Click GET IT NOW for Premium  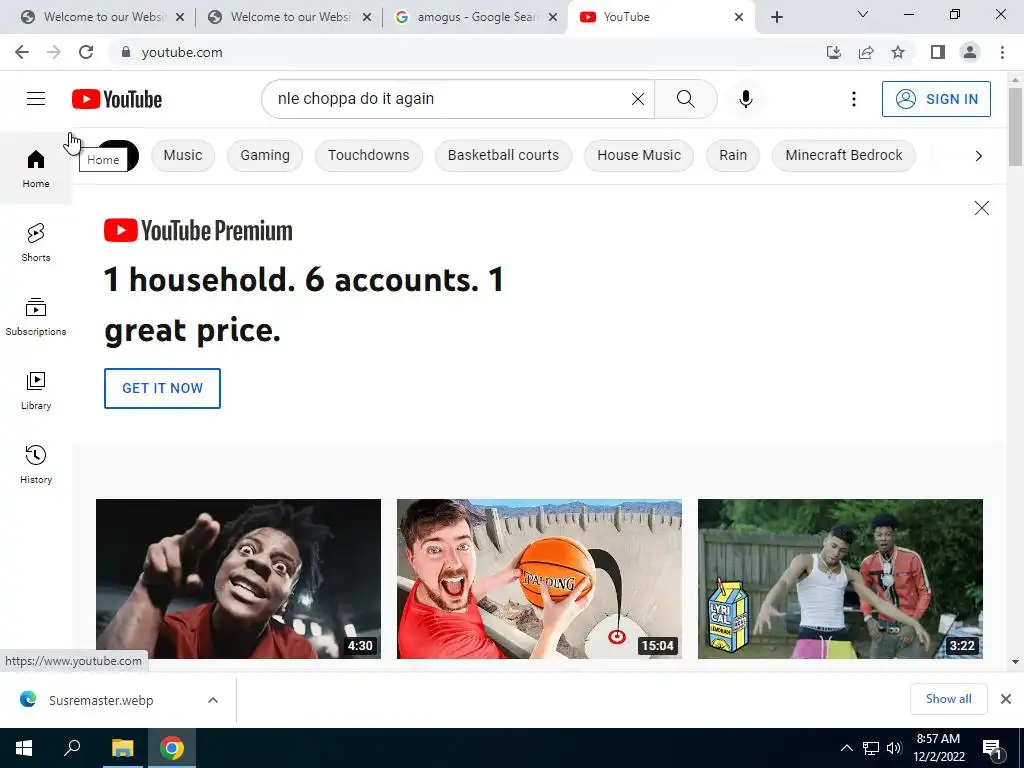click(x=162, y=388)
